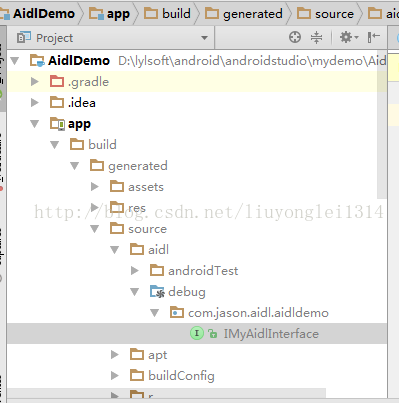399x403 pixels.
Task: Click the AidlDemo project path text
Action: point(252,61)
